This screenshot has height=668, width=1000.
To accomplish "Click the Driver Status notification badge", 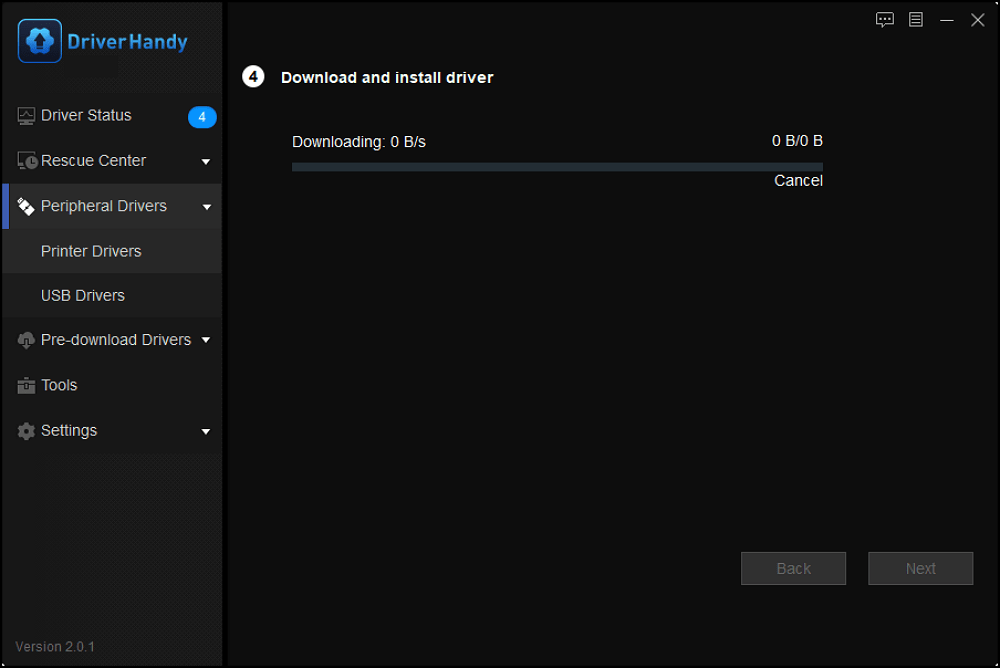I will point(202,117).
